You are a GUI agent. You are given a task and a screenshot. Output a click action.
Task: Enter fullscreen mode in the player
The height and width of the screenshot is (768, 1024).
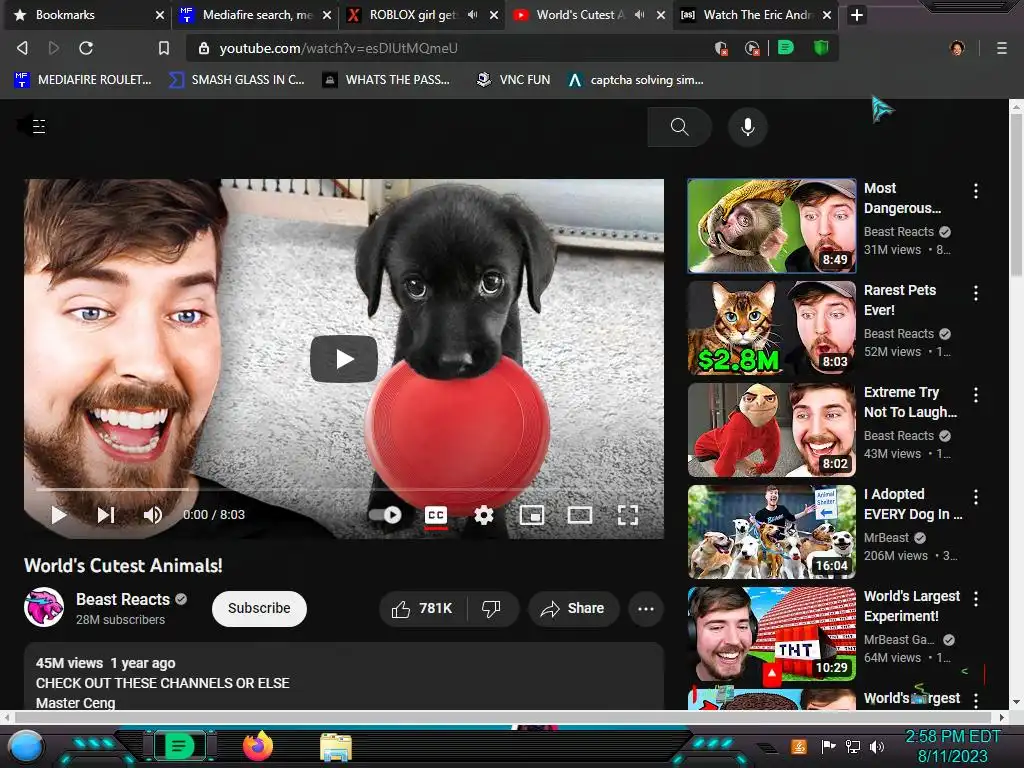pos(628,515)
